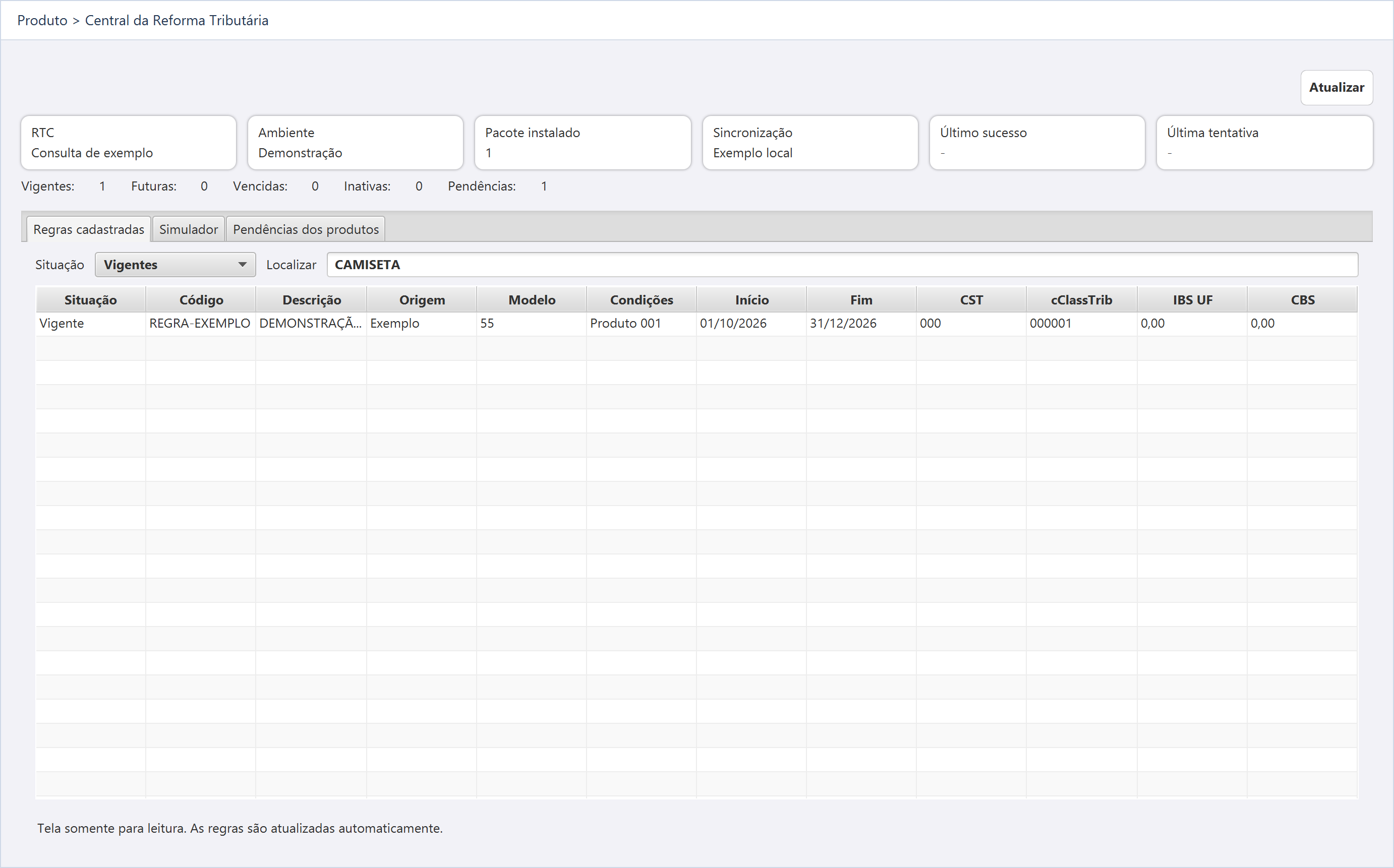Click the model value 55

(x=531, y=323)
